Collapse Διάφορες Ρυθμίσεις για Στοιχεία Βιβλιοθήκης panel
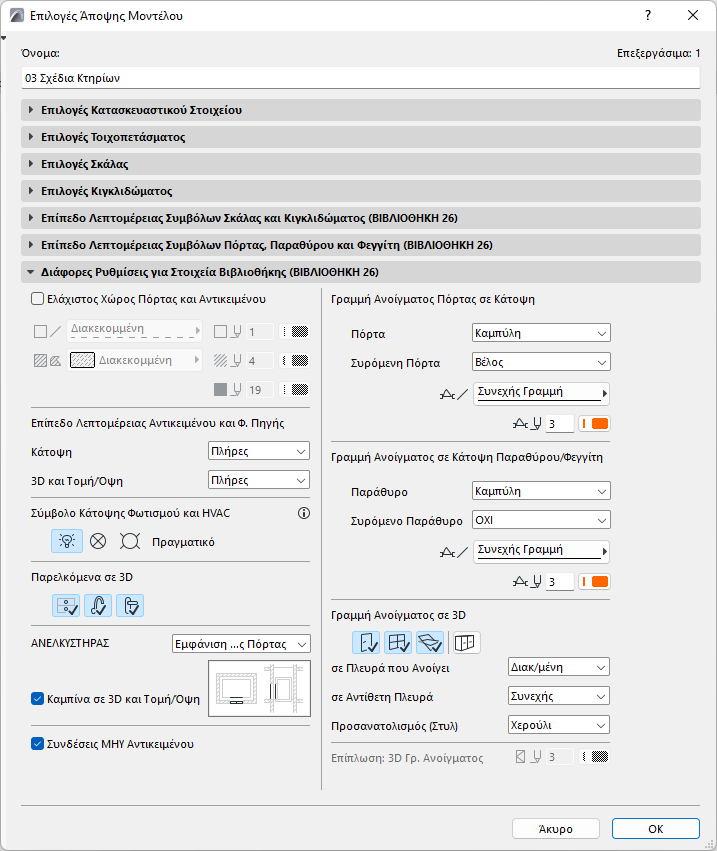The width and height of the screenshot is (717, 851). click(x=361, y=272)
